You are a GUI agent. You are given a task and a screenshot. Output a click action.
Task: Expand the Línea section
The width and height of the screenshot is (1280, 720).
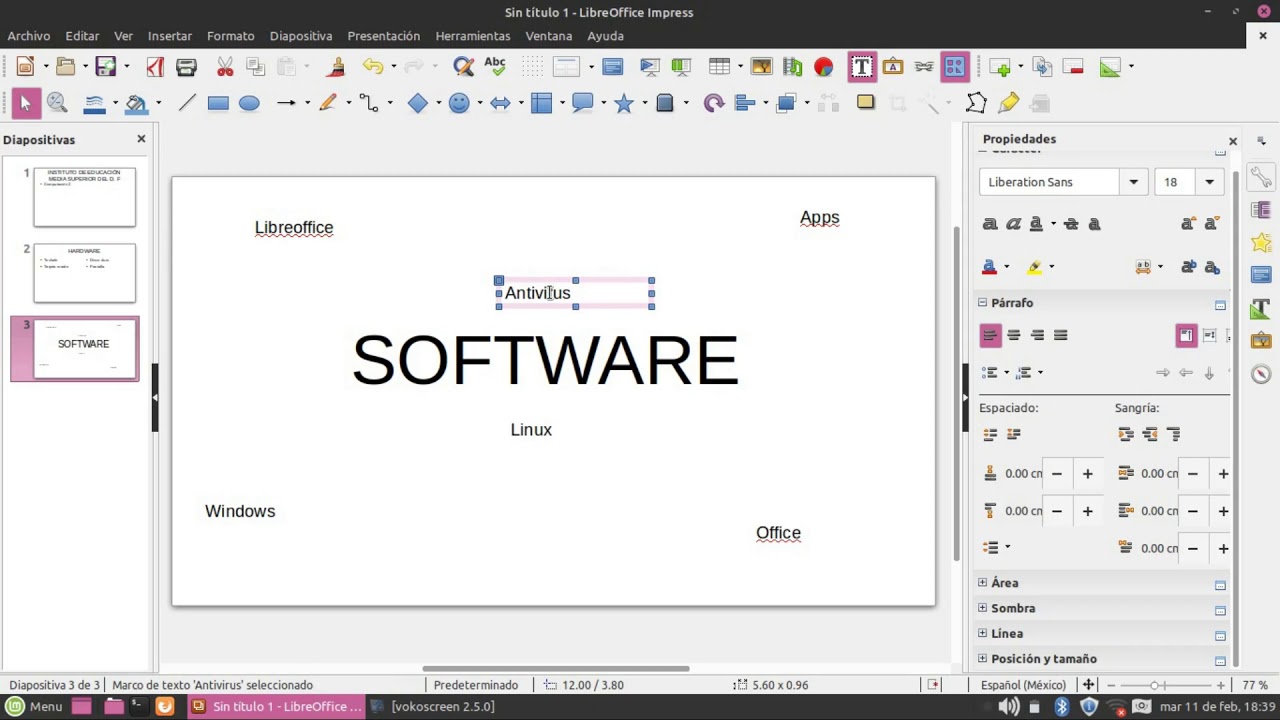click(982, 633)
